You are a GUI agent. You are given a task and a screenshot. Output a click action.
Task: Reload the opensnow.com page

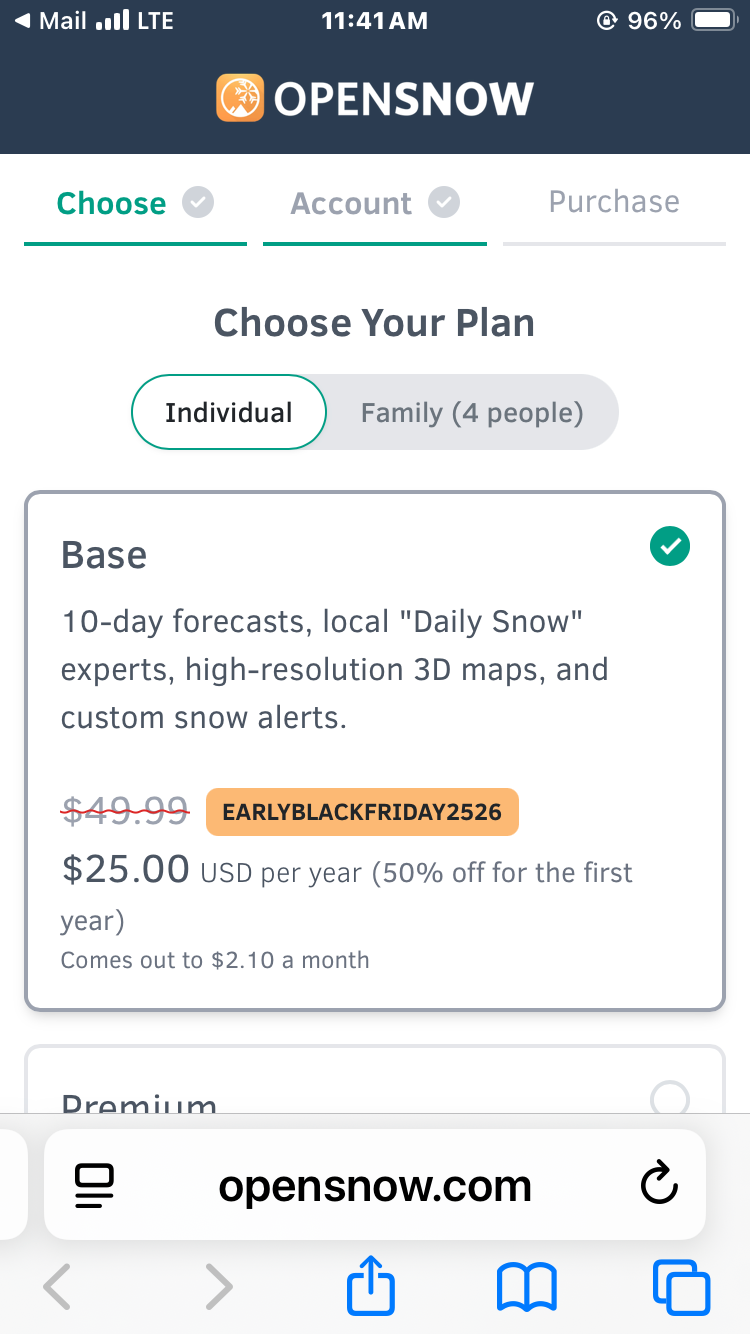point(659,1186)
